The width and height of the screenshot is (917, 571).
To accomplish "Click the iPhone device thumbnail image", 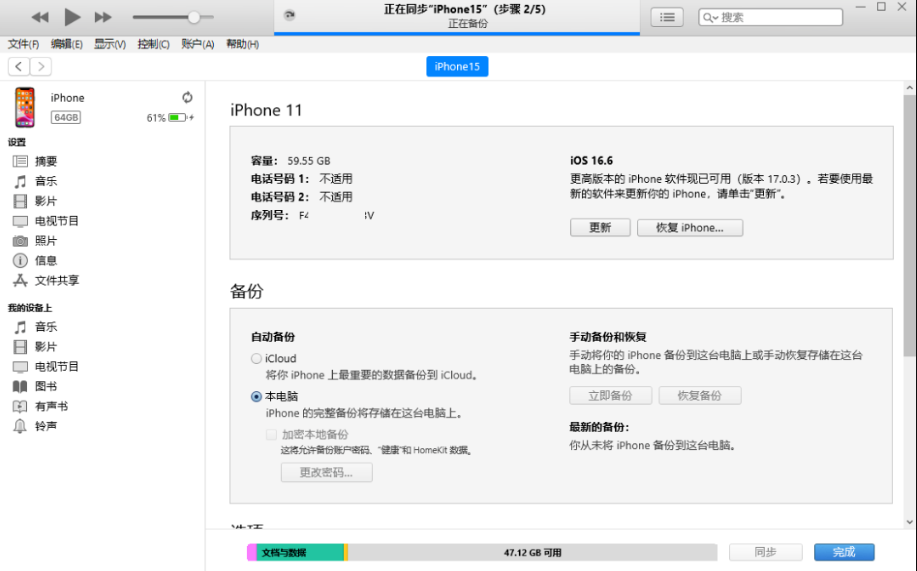I will (x=25, y=107).
